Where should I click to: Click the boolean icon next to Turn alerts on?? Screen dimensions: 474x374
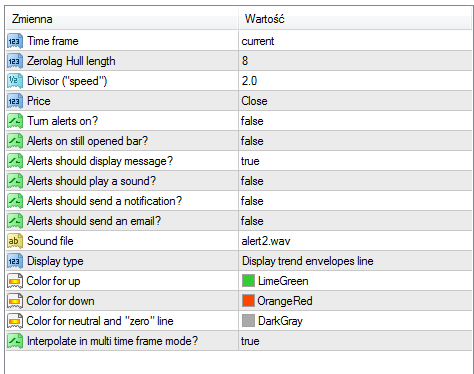(x=15, y=121)
